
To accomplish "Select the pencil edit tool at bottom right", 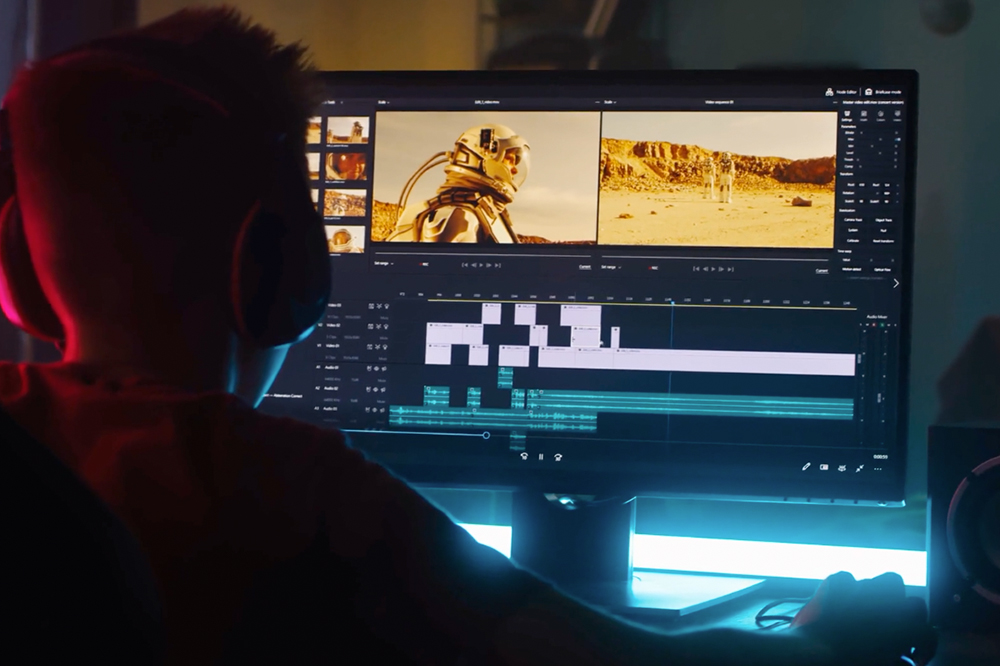I will 806,466.
